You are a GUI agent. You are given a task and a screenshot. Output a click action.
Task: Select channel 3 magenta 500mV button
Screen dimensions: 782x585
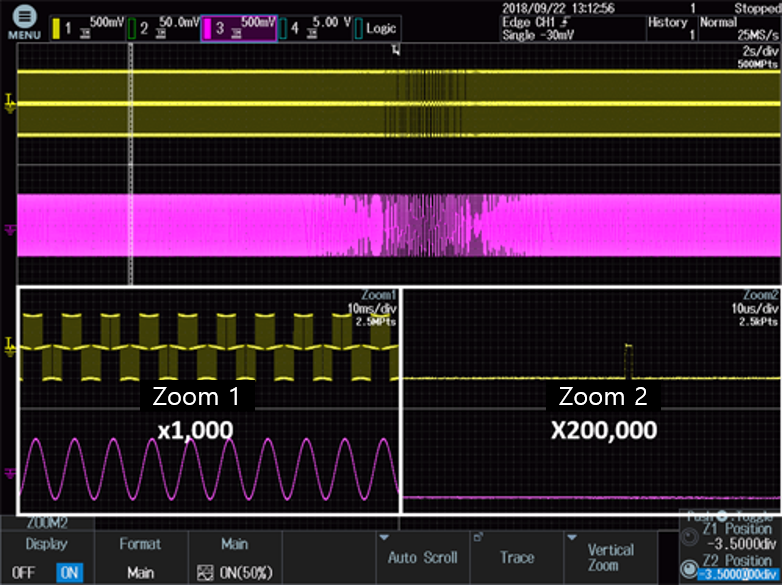pos(239,28)
